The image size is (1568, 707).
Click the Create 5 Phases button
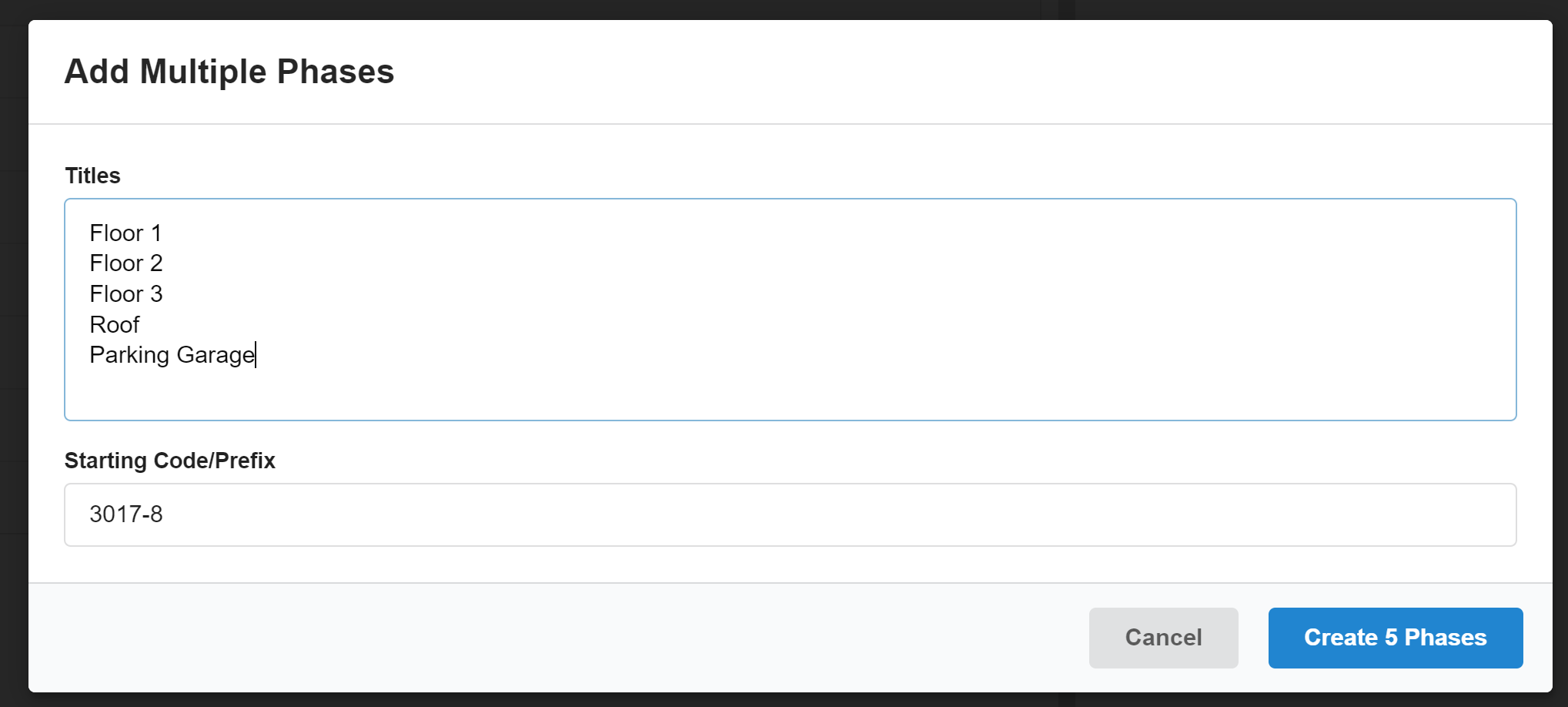click(x=1395, y=637)
